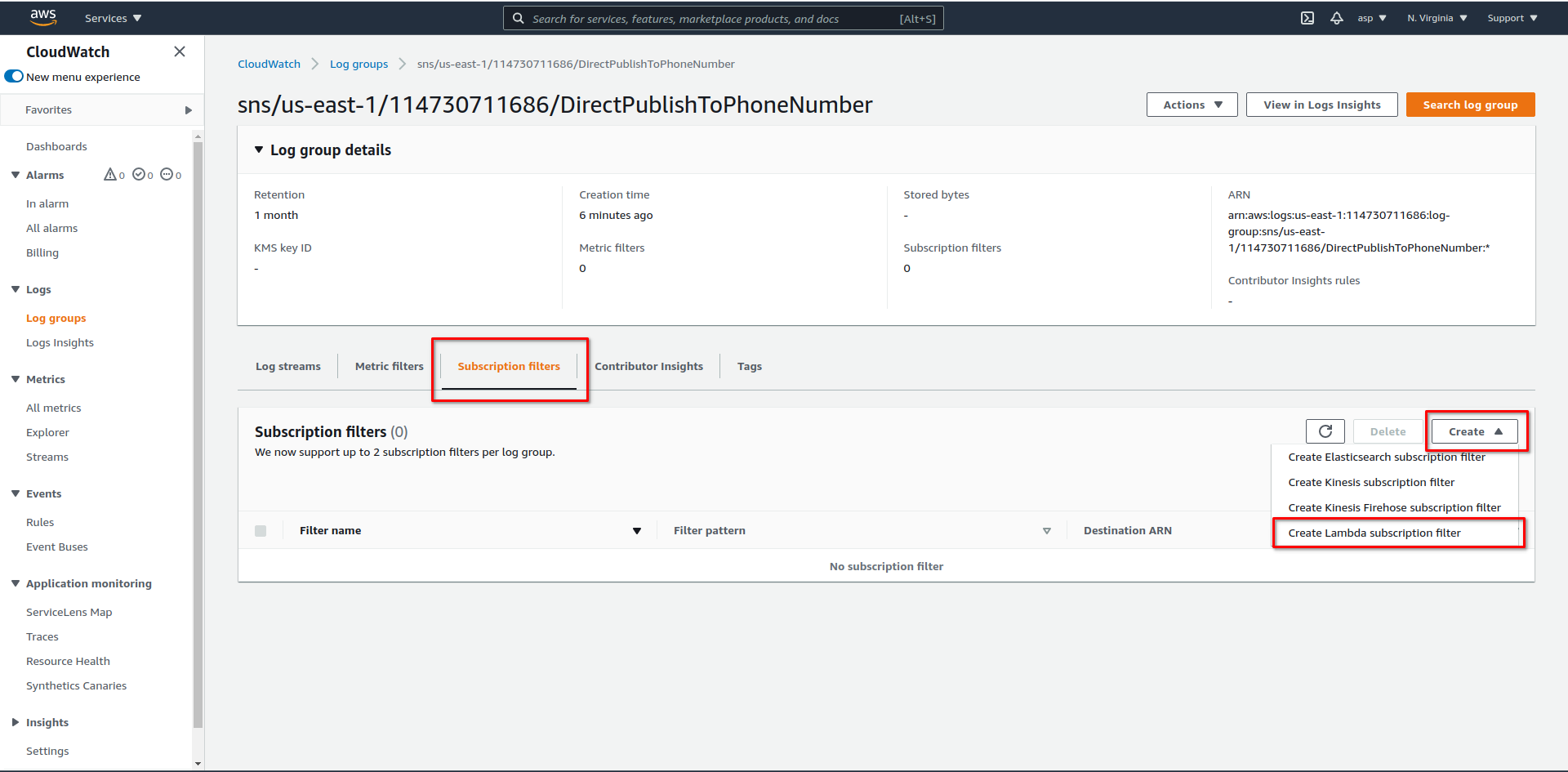
Task: Open Traces in the sidebar
Action: [42, 636]
